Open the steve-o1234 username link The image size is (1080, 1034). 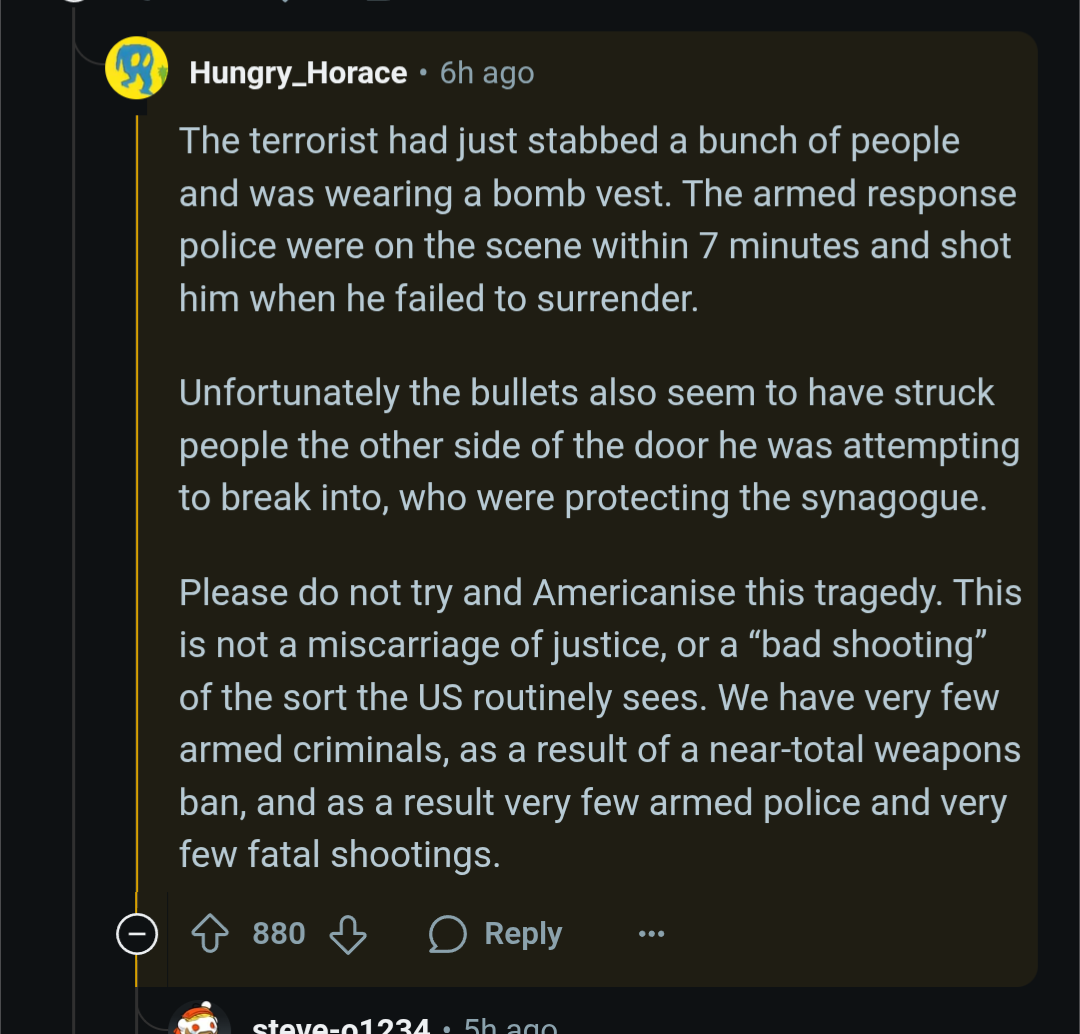point(340,1024)
